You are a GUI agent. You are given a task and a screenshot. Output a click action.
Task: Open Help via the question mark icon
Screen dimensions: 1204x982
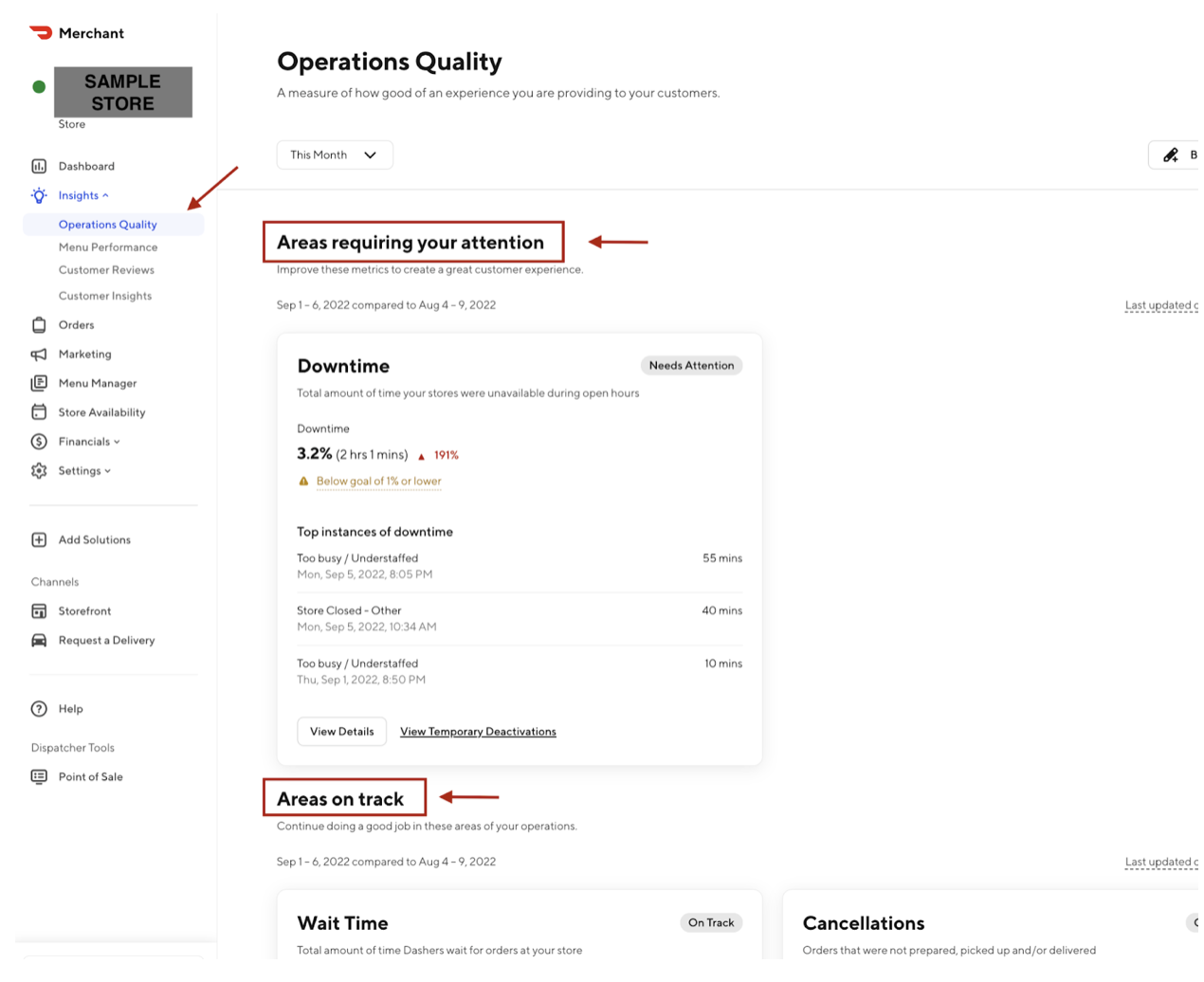click(x=38, y=708)
